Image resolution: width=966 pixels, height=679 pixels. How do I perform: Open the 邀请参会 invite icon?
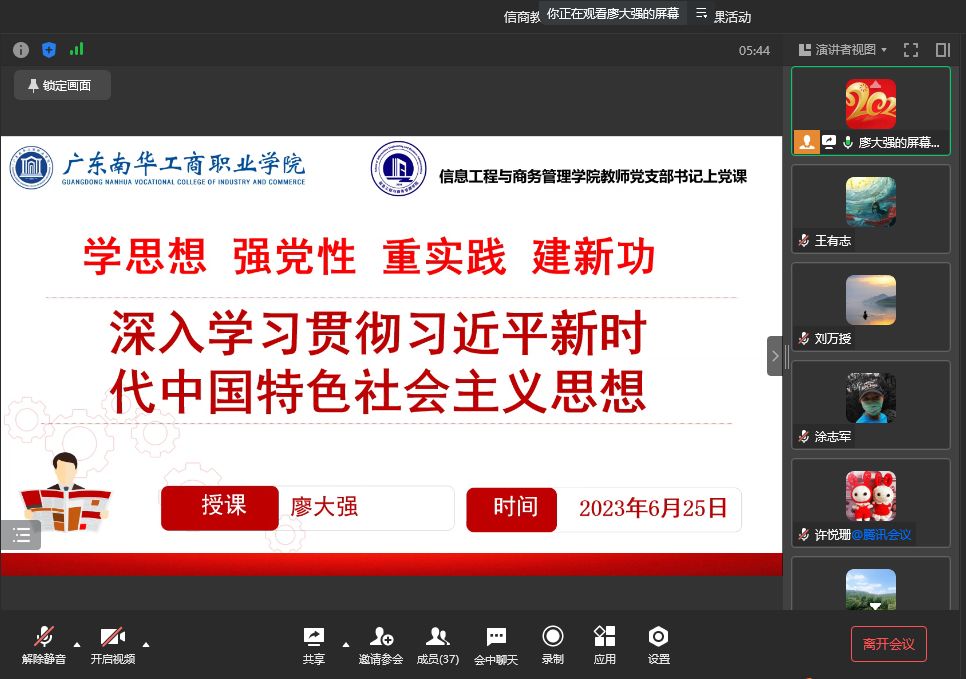[x=381, y=644]
